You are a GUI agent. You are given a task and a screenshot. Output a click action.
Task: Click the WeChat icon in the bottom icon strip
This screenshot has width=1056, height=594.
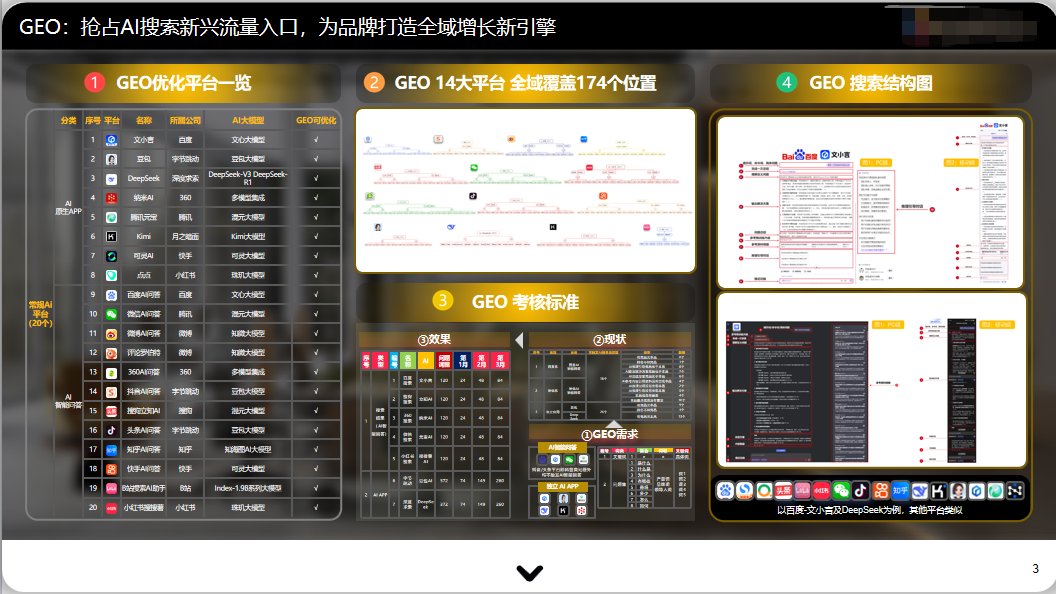[x=841, y=491]
